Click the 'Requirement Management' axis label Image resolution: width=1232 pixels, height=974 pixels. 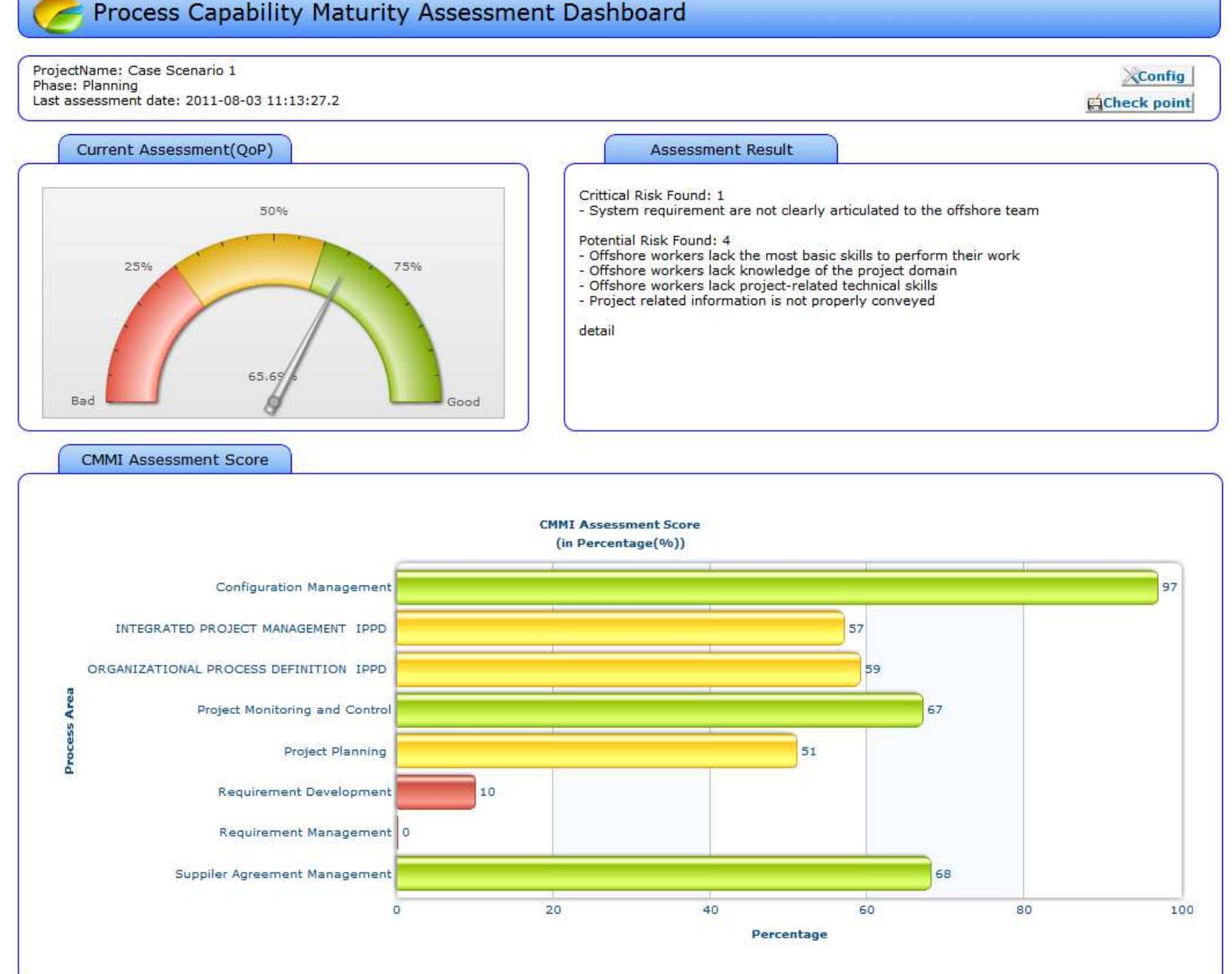point(305,833)
